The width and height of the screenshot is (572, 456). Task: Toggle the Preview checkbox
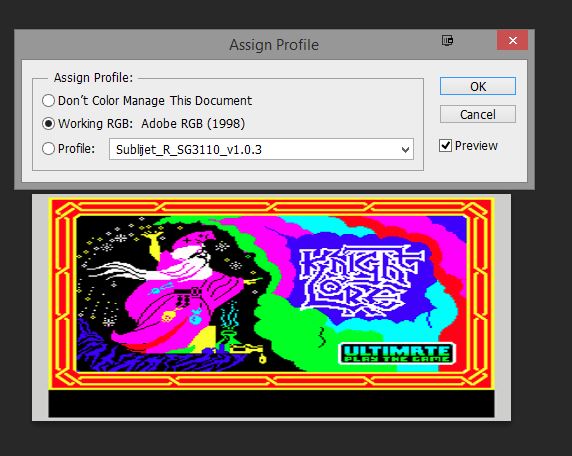pos(445,146)
